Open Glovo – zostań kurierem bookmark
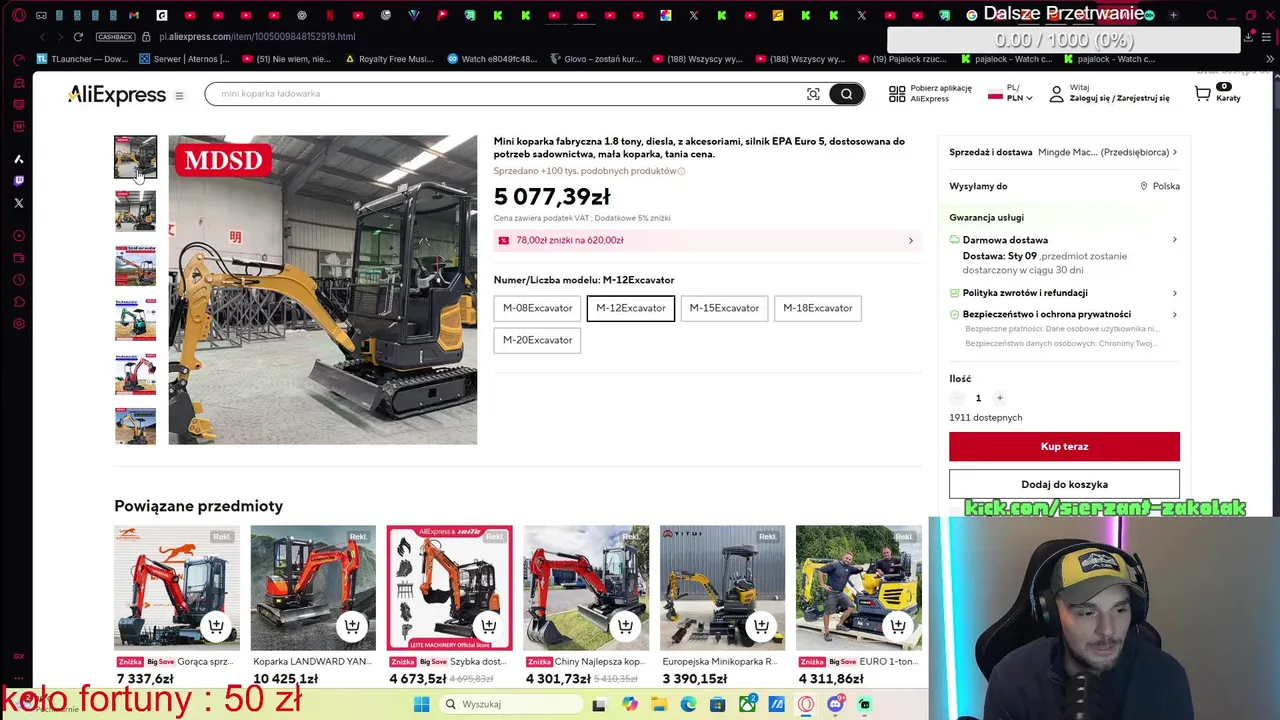 click(x=594, y=59)
